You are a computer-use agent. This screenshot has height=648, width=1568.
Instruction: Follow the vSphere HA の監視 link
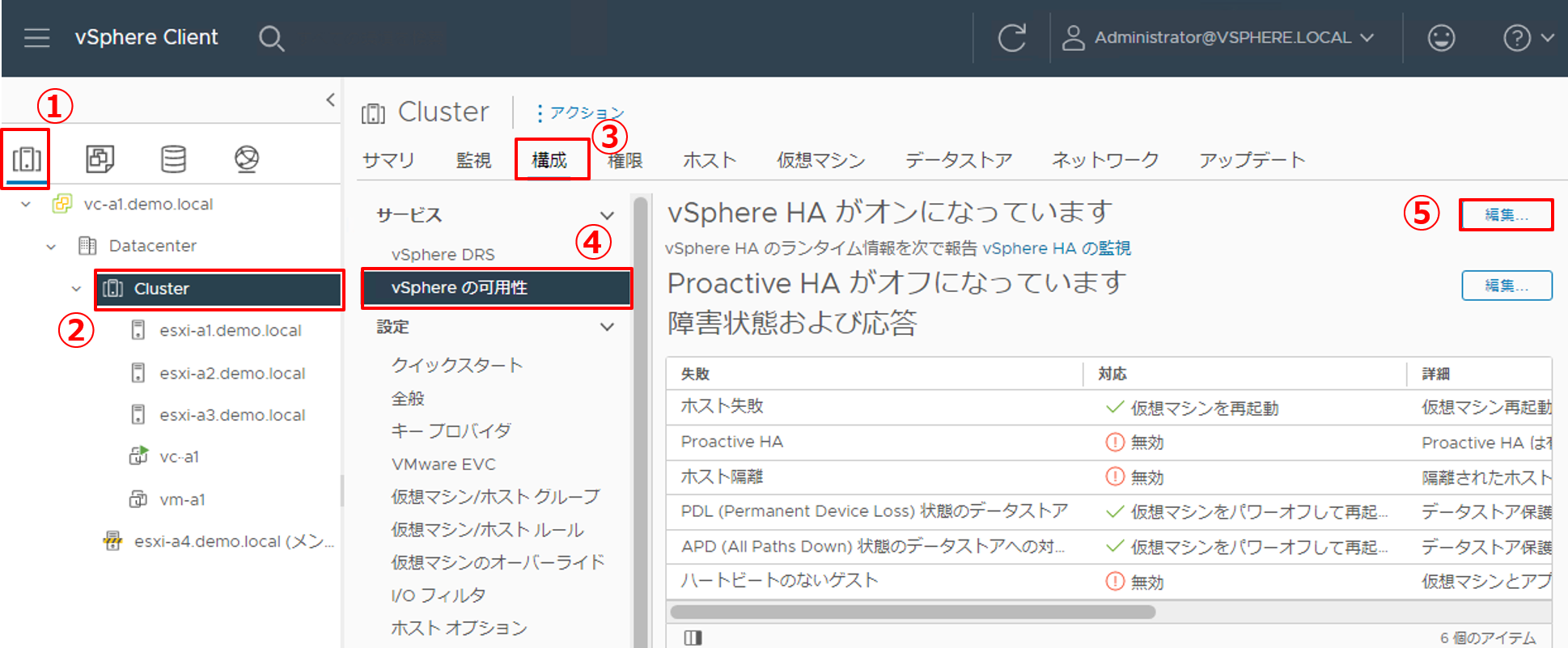[x=1057, y=248]
